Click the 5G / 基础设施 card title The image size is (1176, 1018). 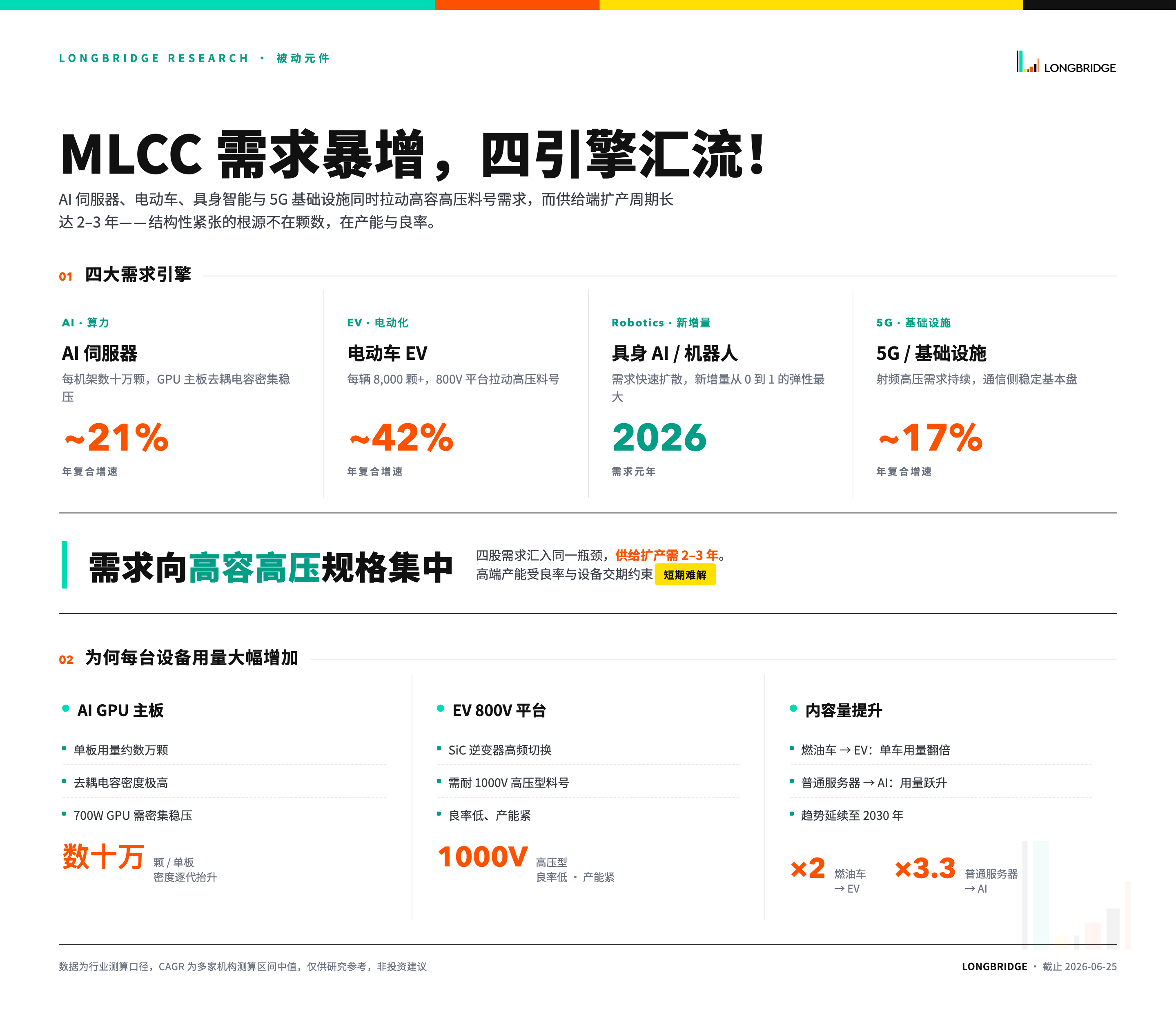pos(931,353)
